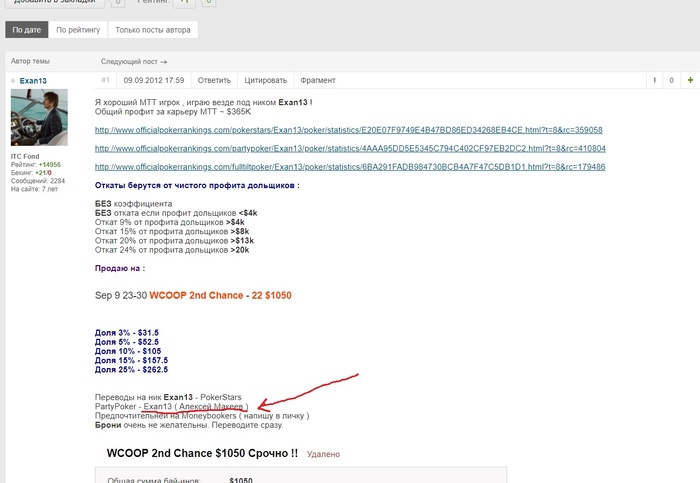Screen dimensions: 700x483
Task: Switch to the 'По дате' sorting tab
Action: 27,30
